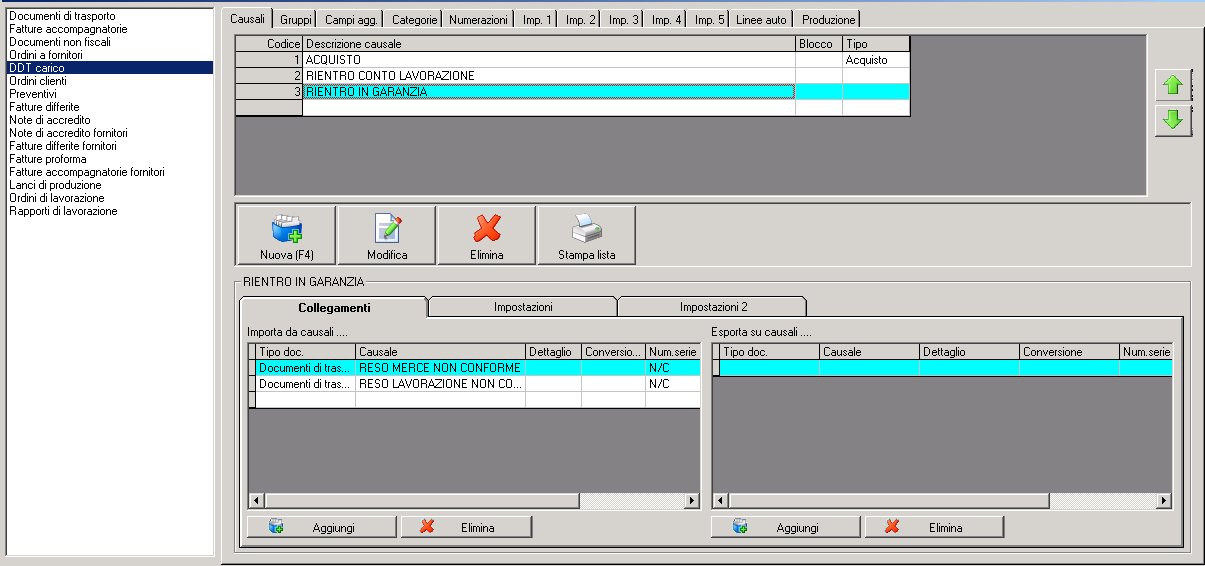
Task: Click Elimina under Importa da causali
Action: click(x=466, y=527)
